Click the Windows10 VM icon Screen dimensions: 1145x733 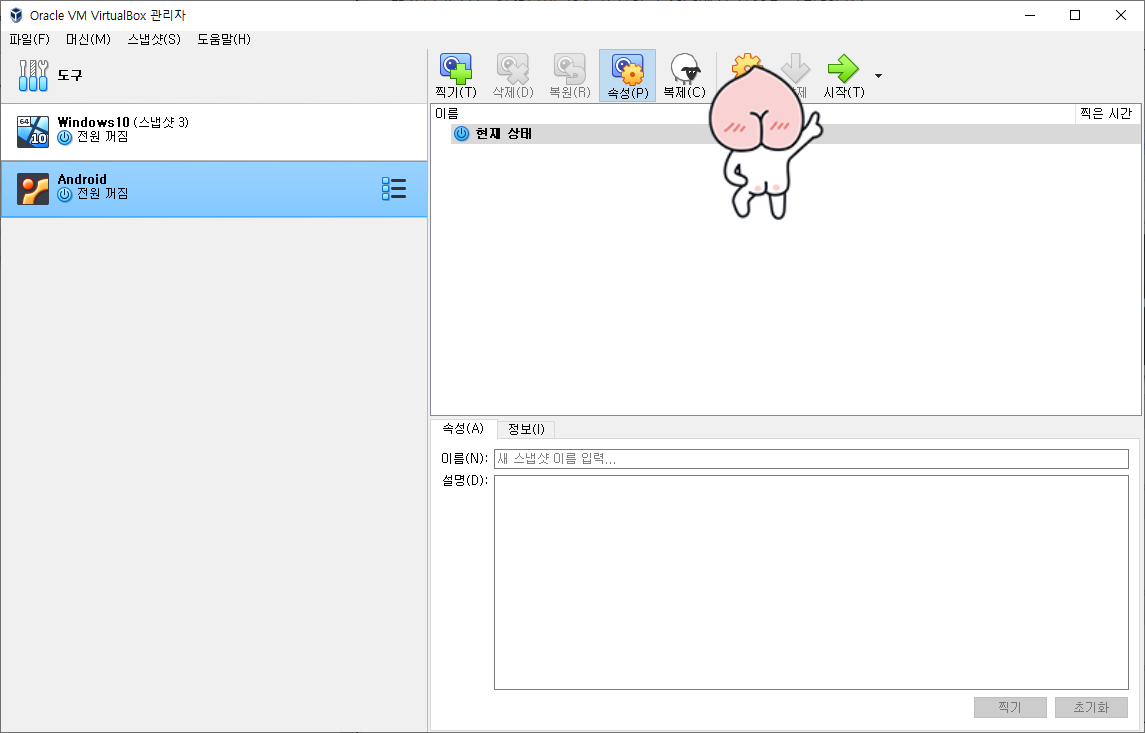(x=33, y=131)
